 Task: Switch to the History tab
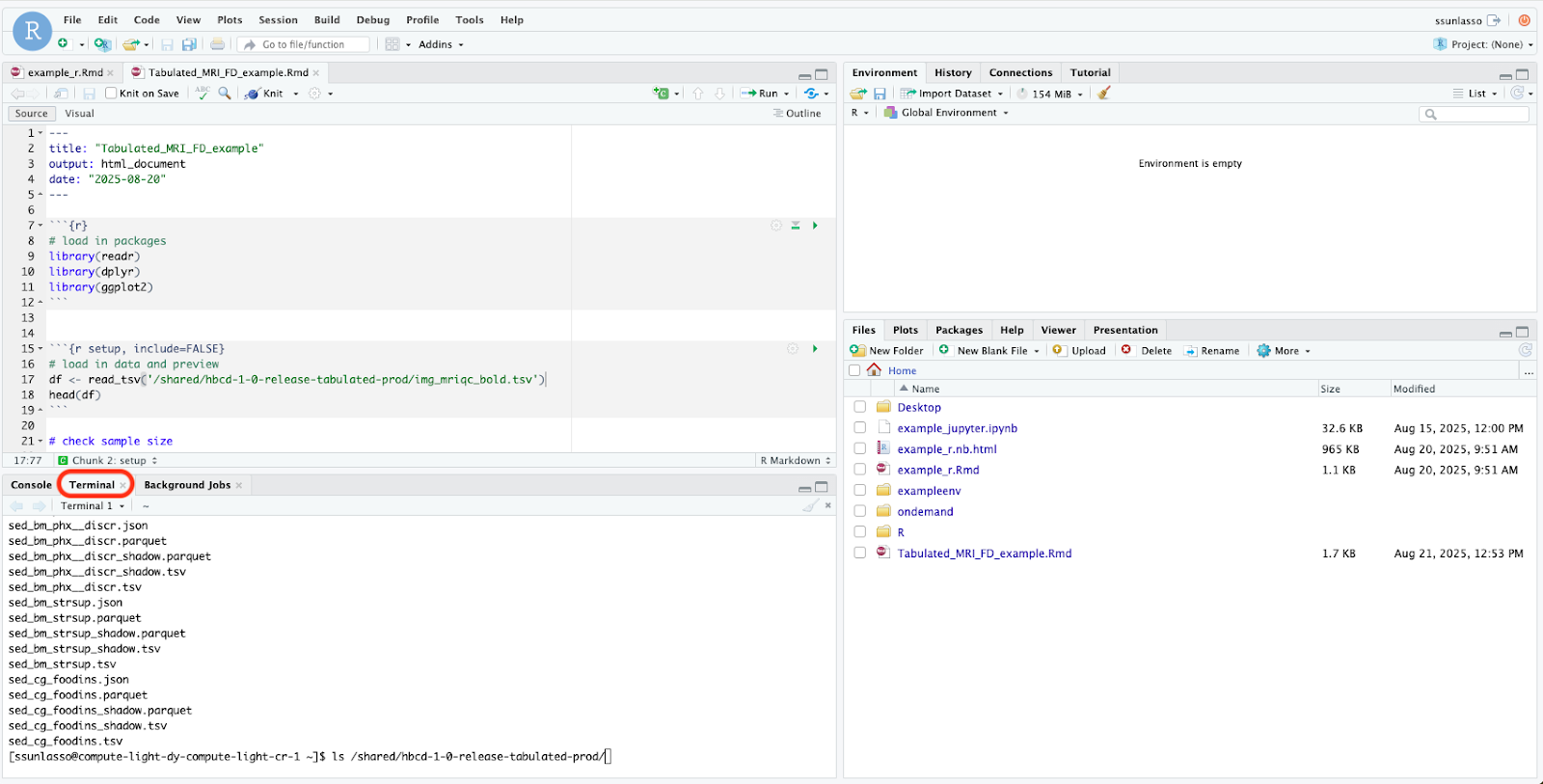(x=953, y=72)
